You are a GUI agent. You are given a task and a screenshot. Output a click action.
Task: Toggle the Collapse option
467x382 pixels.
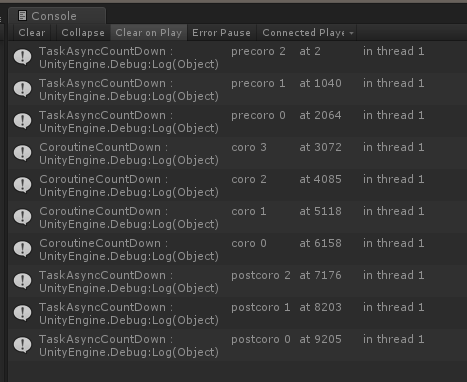point(83,33)
